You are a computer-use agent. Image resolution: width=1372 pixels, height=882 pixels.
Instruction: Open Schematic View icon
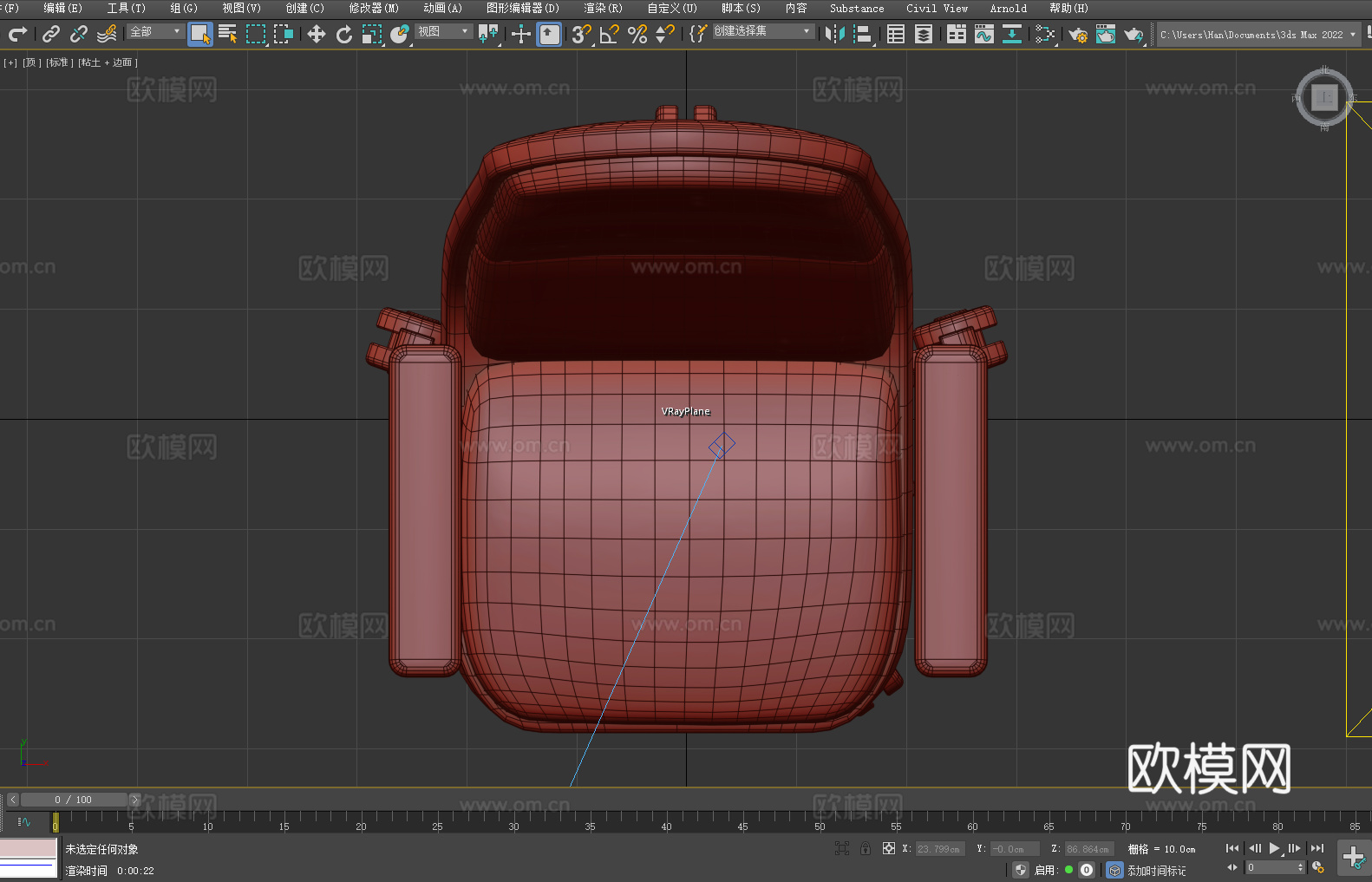click(1012, 34)
